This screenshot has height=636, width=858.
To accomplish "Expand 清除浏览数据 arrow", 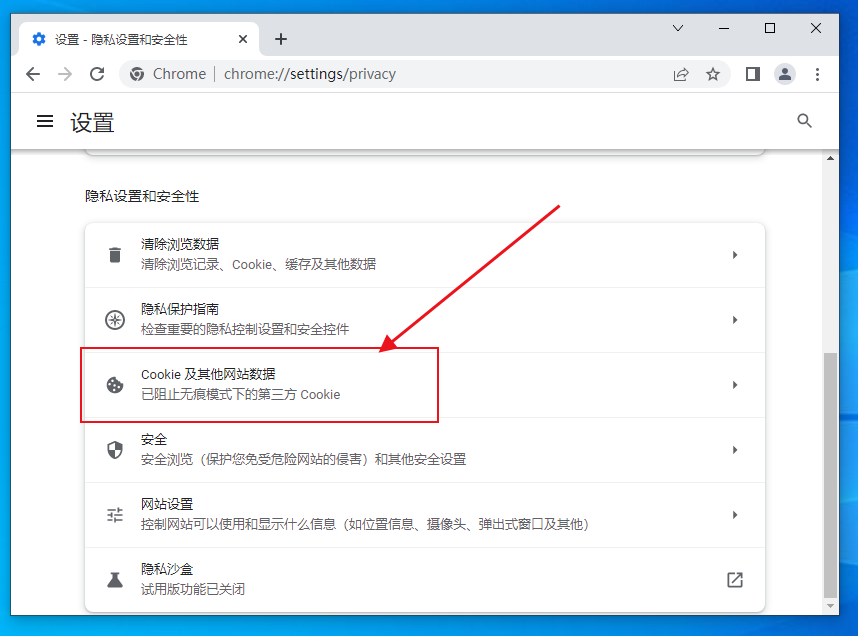I will (x=735, y=255).
